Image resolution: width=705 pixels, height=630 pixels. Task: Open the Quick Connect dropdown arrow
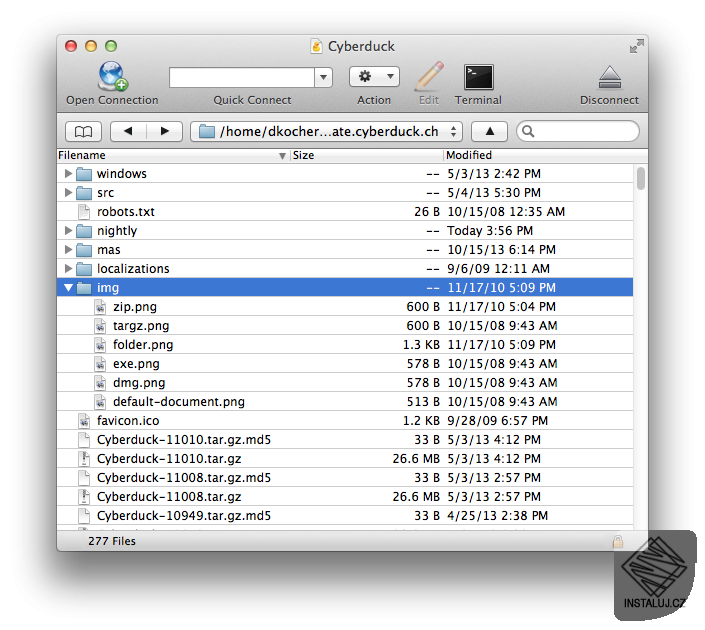tap(323, 78)
